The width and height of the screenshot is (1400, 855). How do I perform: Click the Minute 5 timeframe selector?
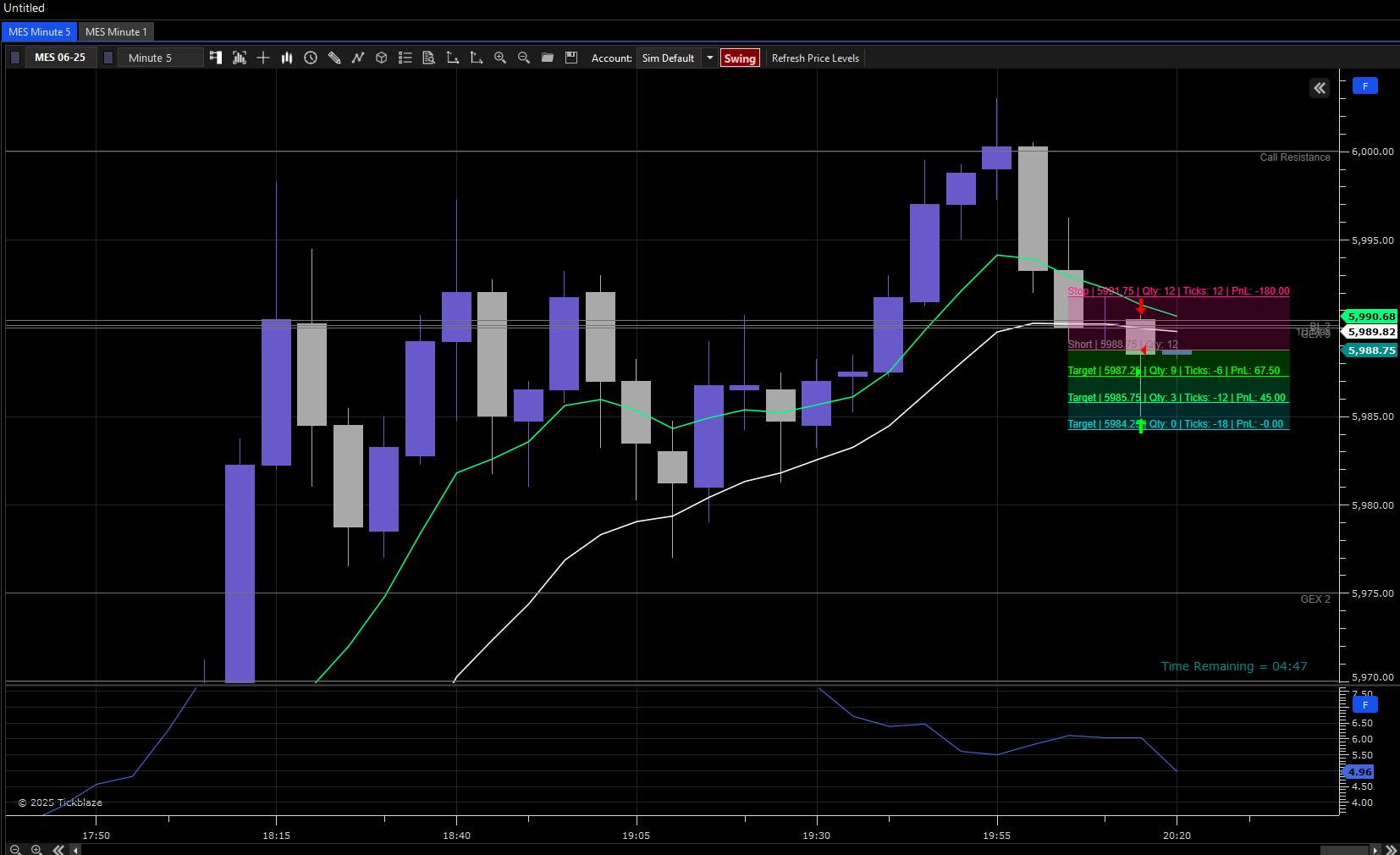pyautogui.click(x=161, y=58)
